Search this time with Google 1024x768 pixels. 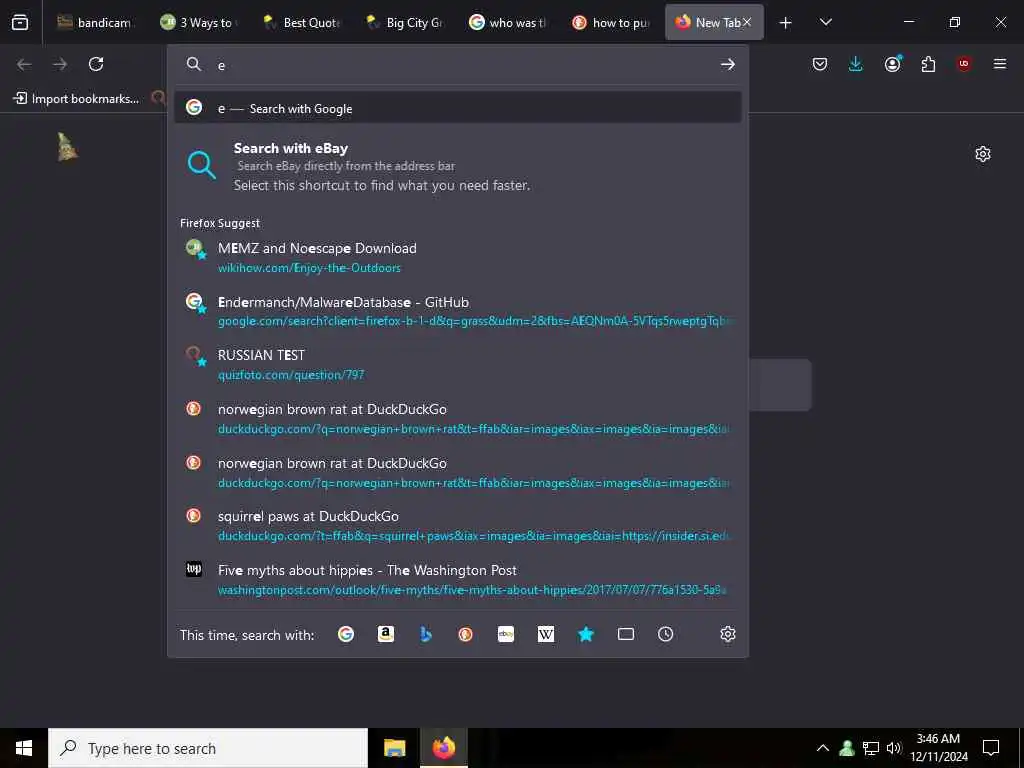[346, 634]
